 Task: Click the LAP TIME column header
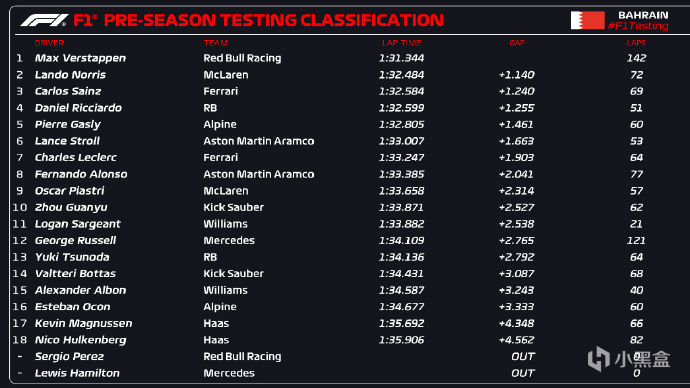click(x=401, y=43)
